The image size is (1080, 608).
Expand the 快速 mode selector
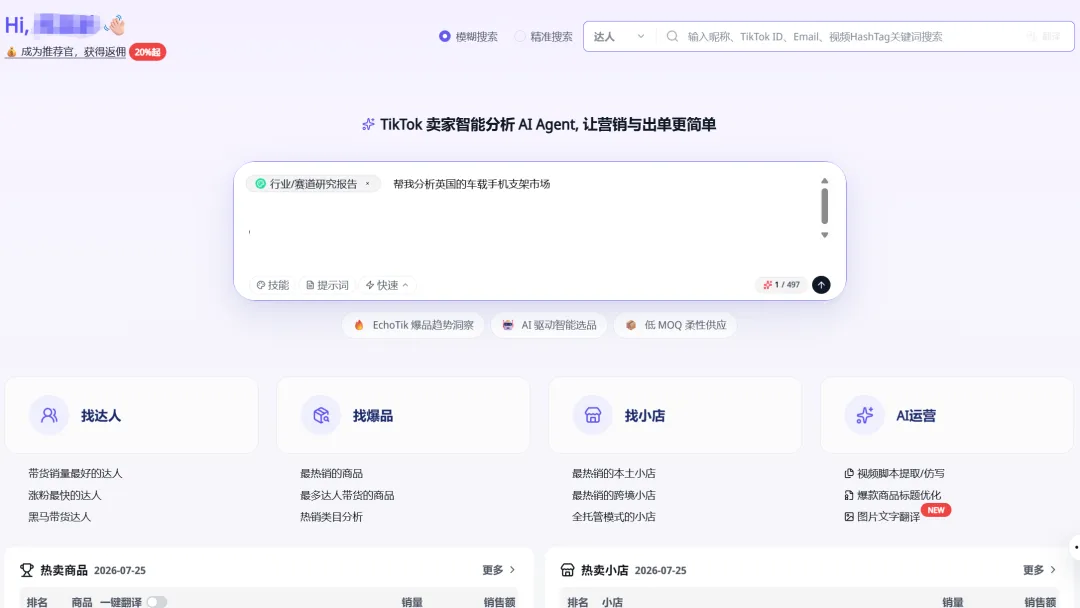387,285
